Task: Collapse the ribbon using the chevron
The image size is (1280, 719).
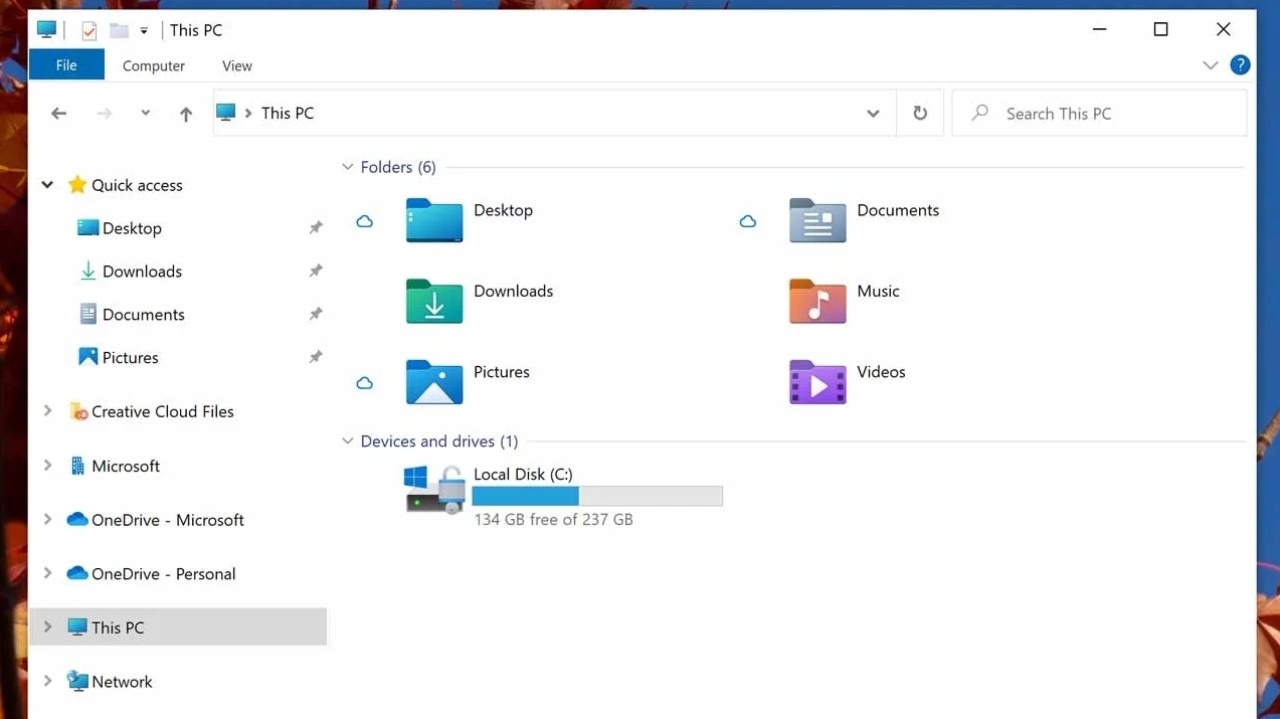Action: (1210, 64)
